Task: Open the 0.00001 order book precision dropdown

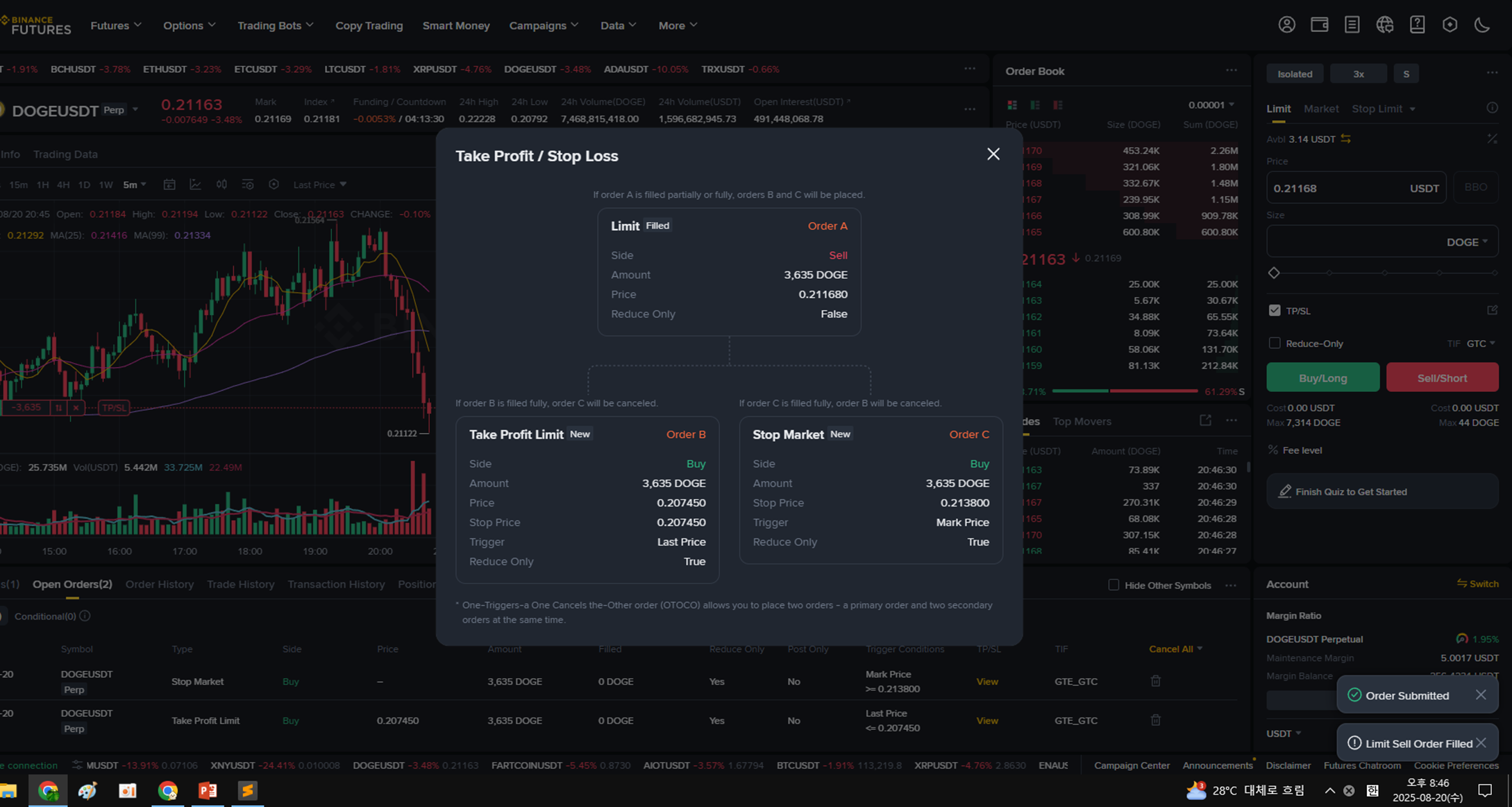Action: click(x=1211, y=105)
